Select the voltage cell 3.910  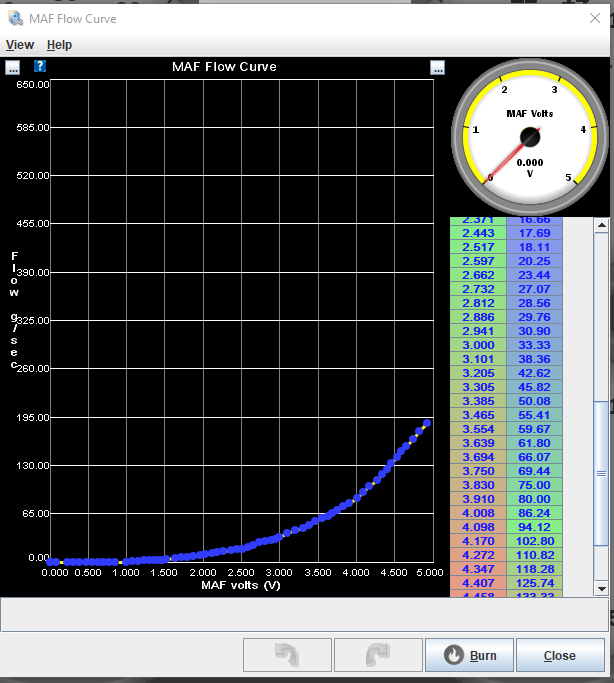[x=478, y=499]
